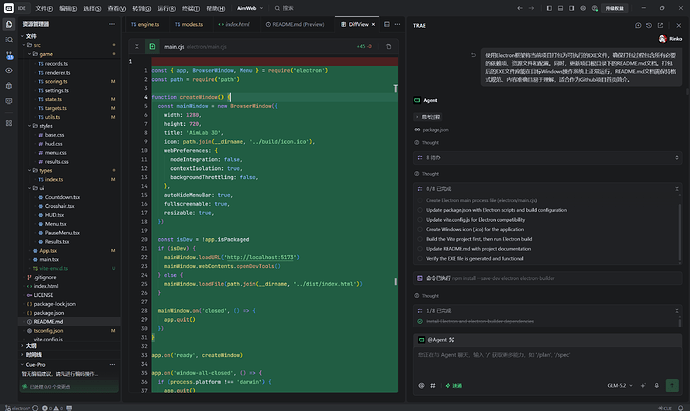Click the microphone voice input icon
The image size is (690, 411).
657,385
